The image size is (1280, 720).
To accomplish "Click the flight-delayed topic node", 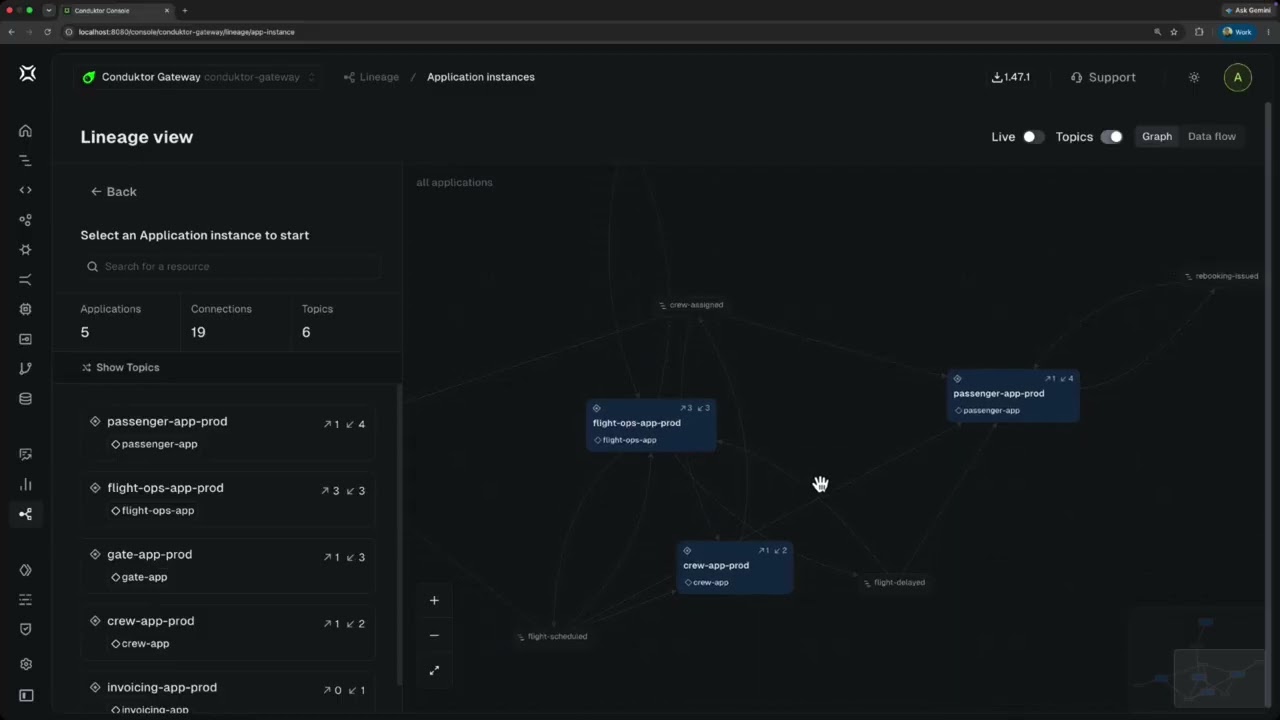I will pos(894,582).
